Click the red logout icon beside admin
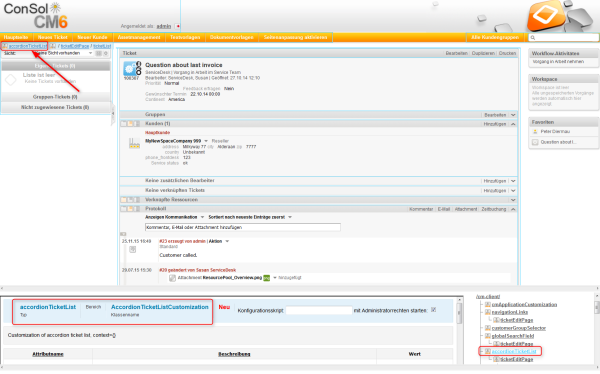600x374 pixels. pyautogui.click(x=178, y=26)
